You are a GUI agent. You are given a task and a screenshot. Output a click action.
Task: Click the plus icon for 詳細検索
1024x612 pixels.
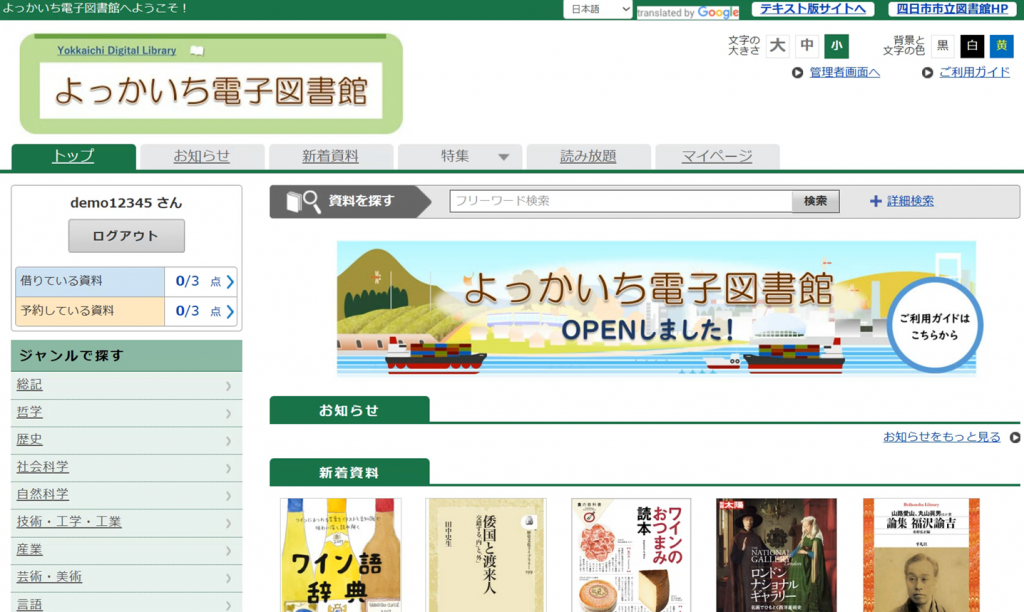click(x=876, y=201)
